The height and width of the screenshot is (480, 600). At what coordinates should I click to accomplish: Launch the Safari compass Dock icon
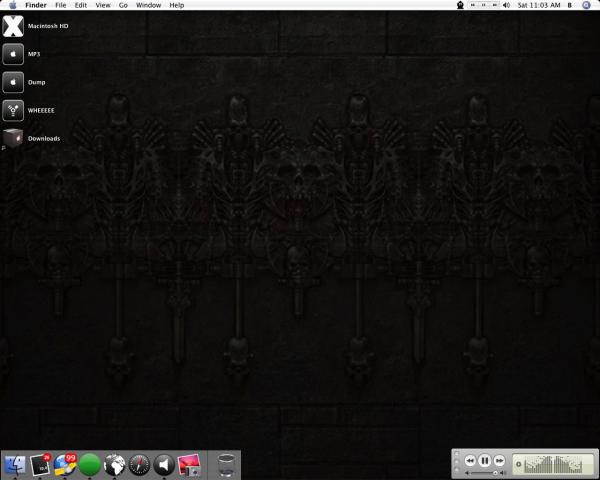(x=139, y=465)
